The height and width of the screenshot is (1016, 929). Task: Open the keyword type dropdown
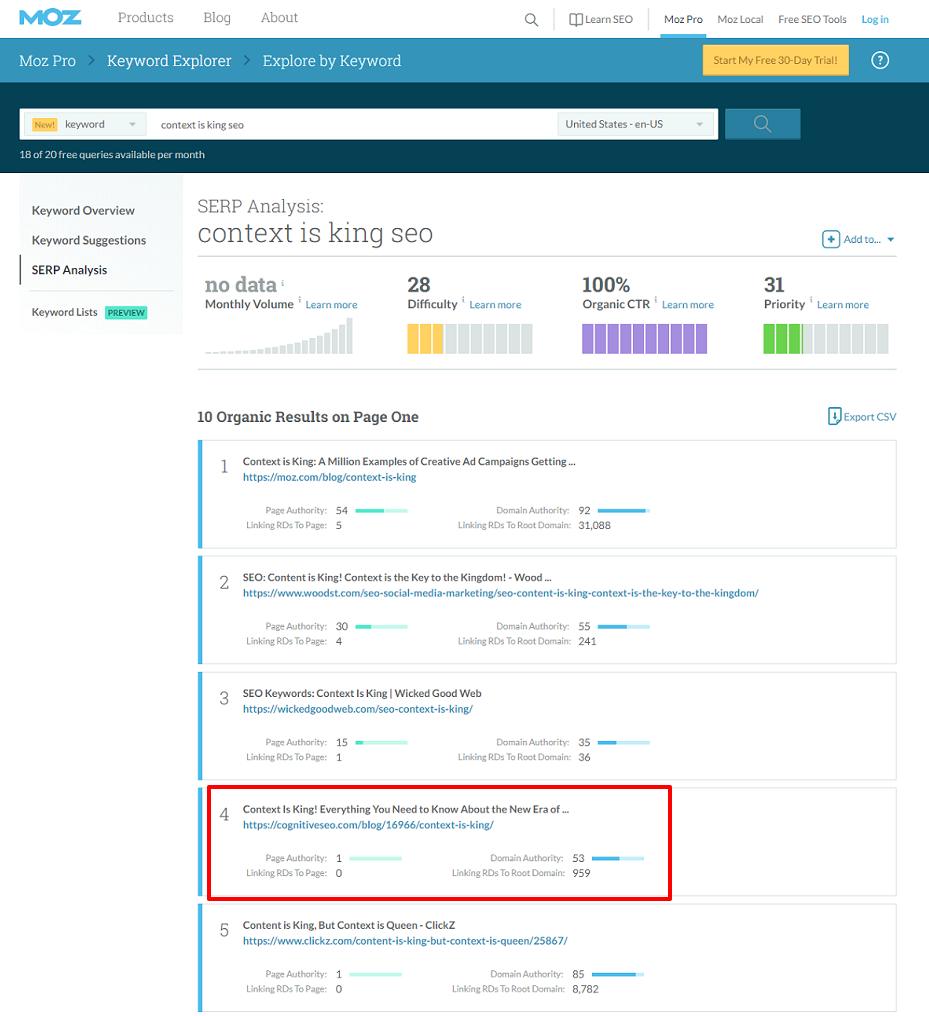point(84,124)
